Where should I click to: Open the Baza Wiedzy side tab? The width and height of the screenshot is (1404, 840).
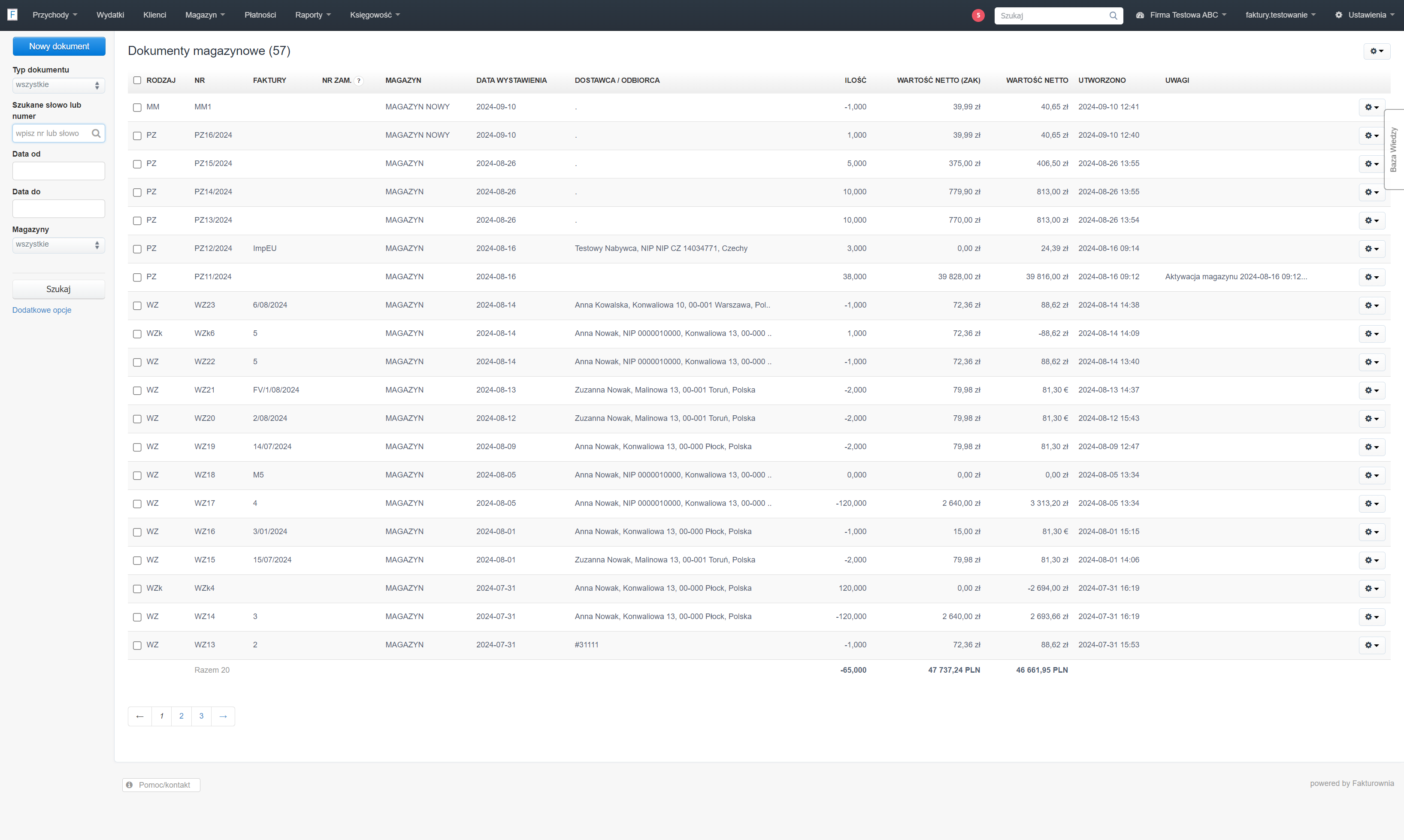1394,149
